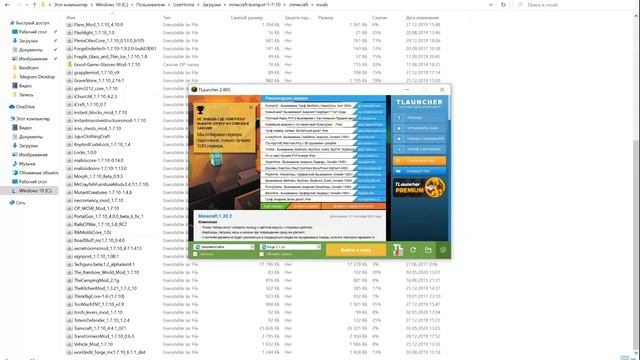
Task: Click the TL logo icon beside play button
Action: (x=398, y=250)
